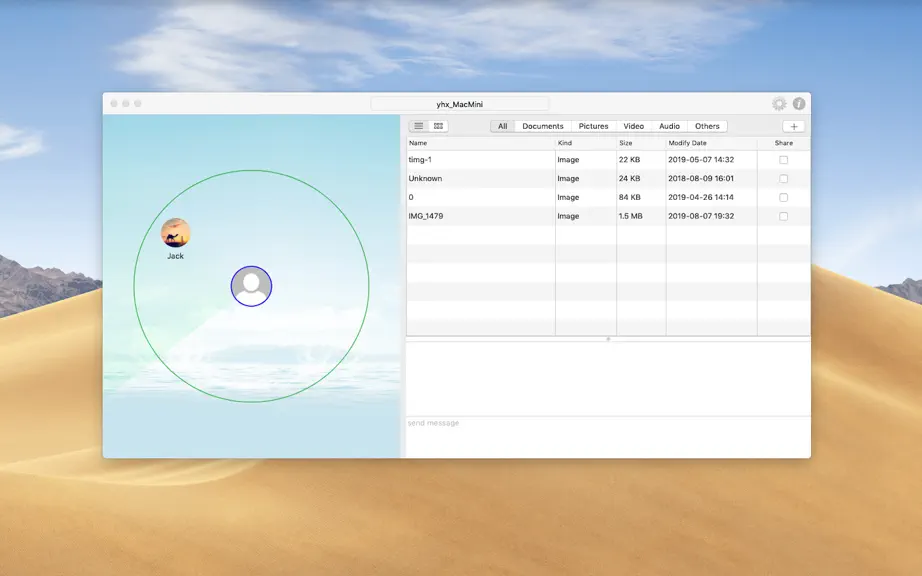This screenshot has width=922, height=576.
Task: Filter by the Video tab
Action: point(634,126)
